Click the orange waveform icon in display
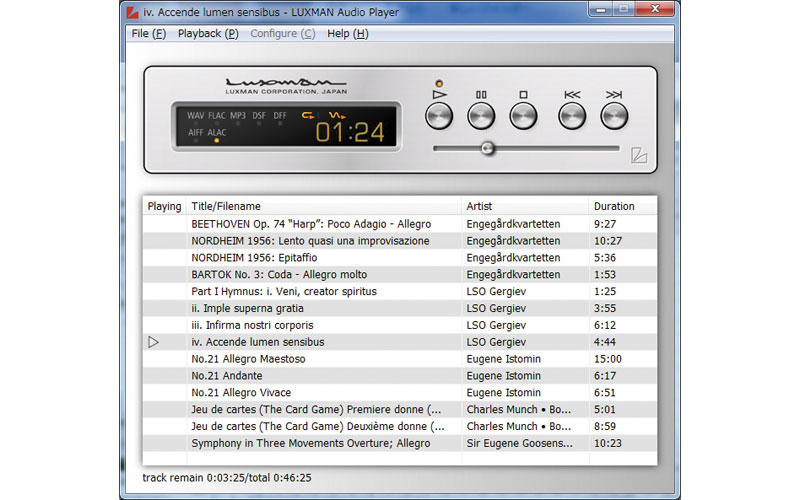The width and height of the screenshot is (800, 500). pyautogui.click(x=337, y=115)
